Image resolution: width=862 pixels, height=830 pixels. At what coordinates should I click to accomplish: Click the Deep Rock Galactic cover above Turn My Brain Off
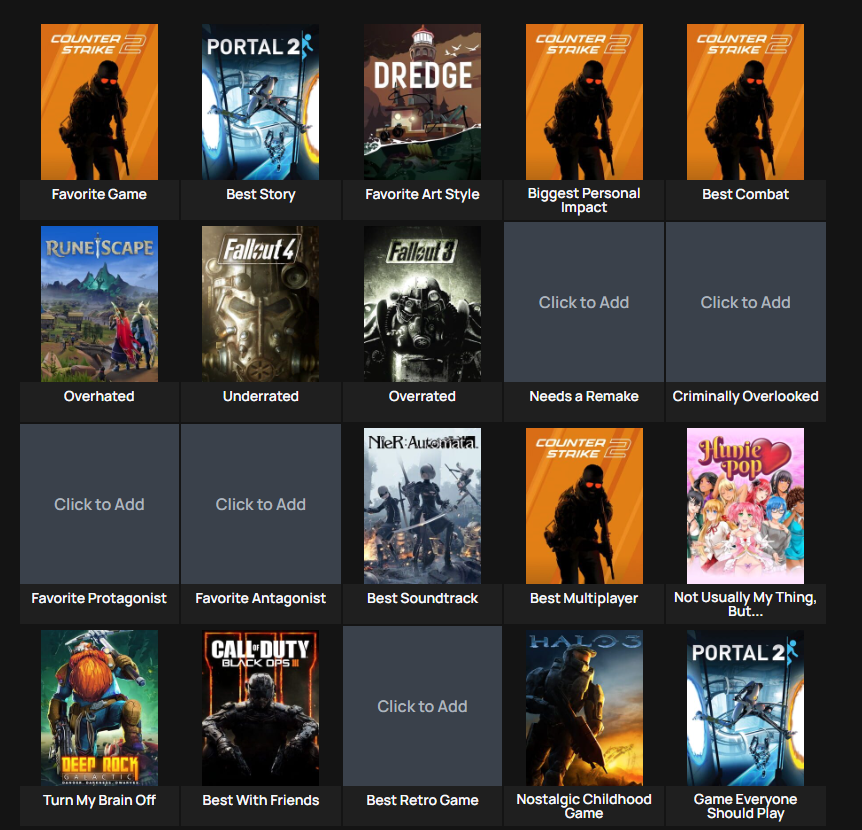point(100,708)
